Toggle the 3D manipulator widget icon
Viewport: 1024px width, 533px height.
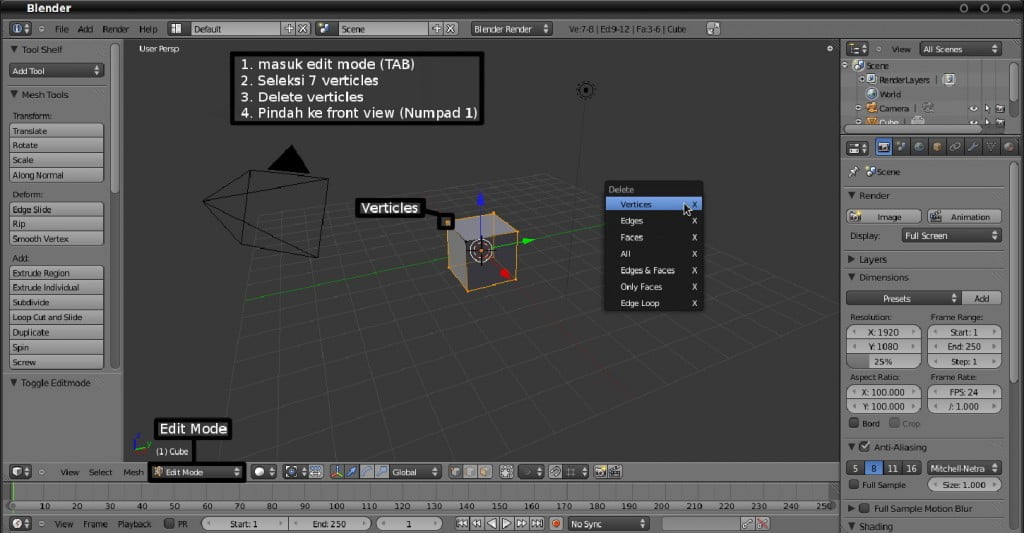pyautogui.click(x=337, y=472)
